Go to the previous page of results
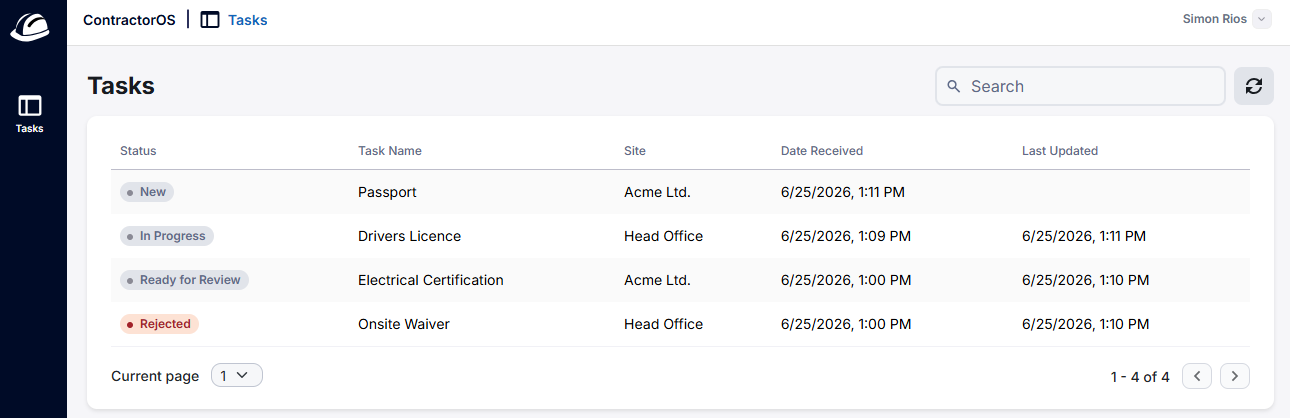This screenshot has height=418, width=1290. [1197, 376]
